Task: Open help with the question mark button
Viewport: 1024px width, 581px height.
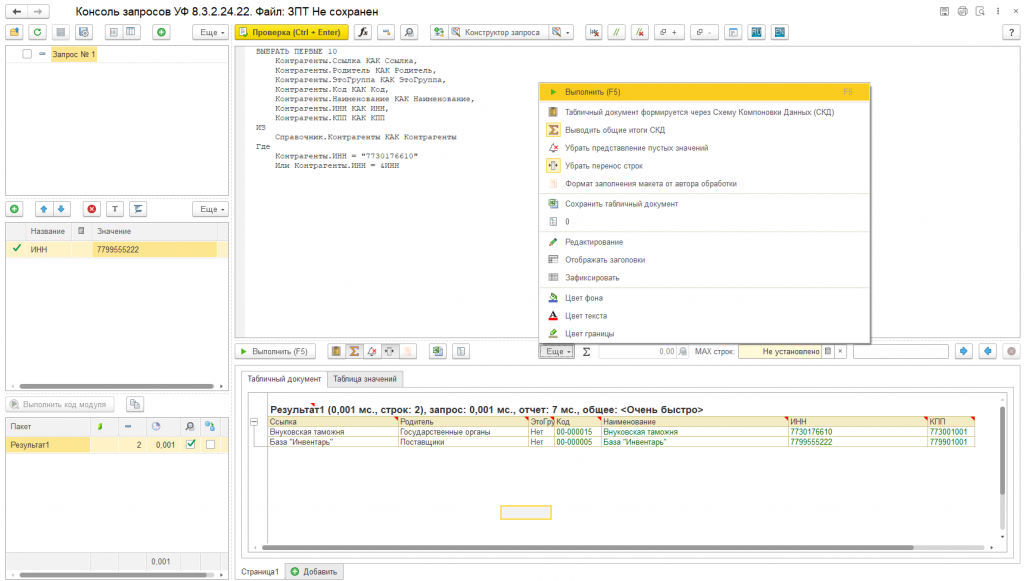Action: [1009, 32]
